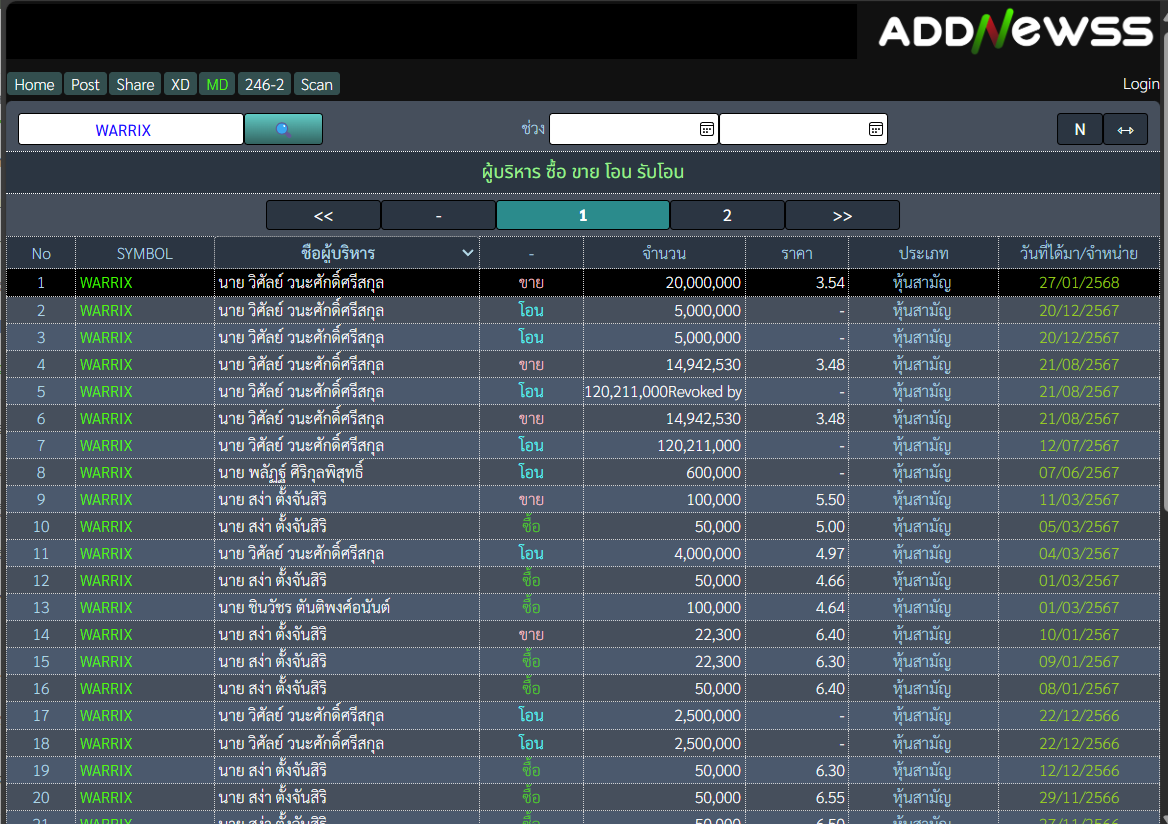Click the จำนวน column header
1168x824 pixels.
(x=664, y=253)
